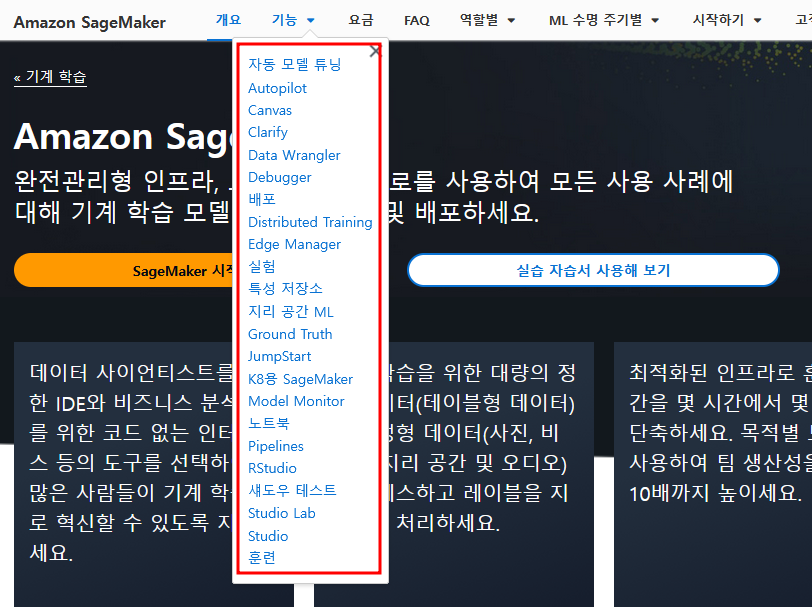The height and width of the screenshot is (610, 812).
Task: Click the orange SageMaker 시작하기 button
Action: pos(123,270)
